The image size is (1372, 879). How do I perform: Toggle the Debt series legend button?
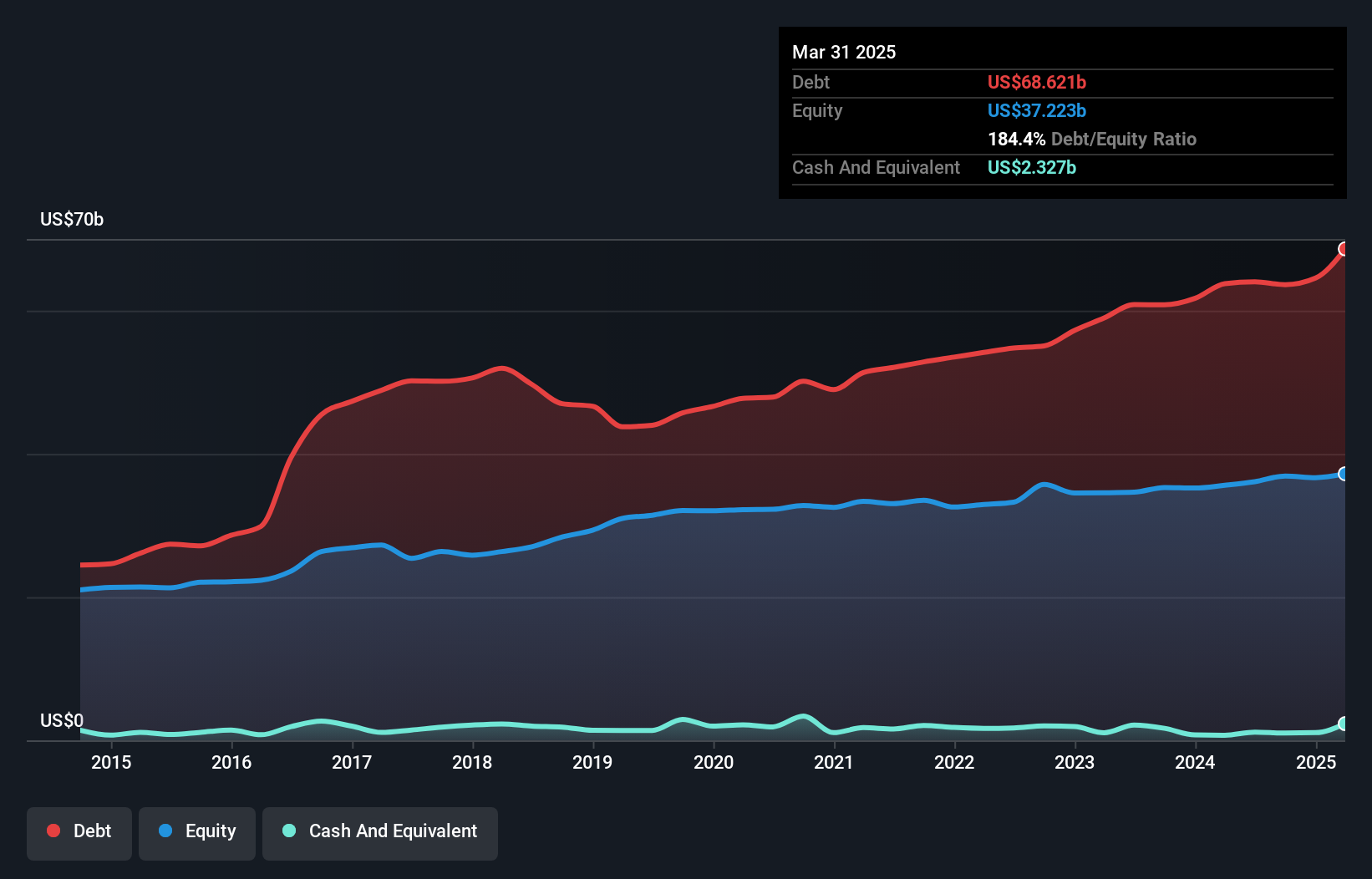(79, 831)
